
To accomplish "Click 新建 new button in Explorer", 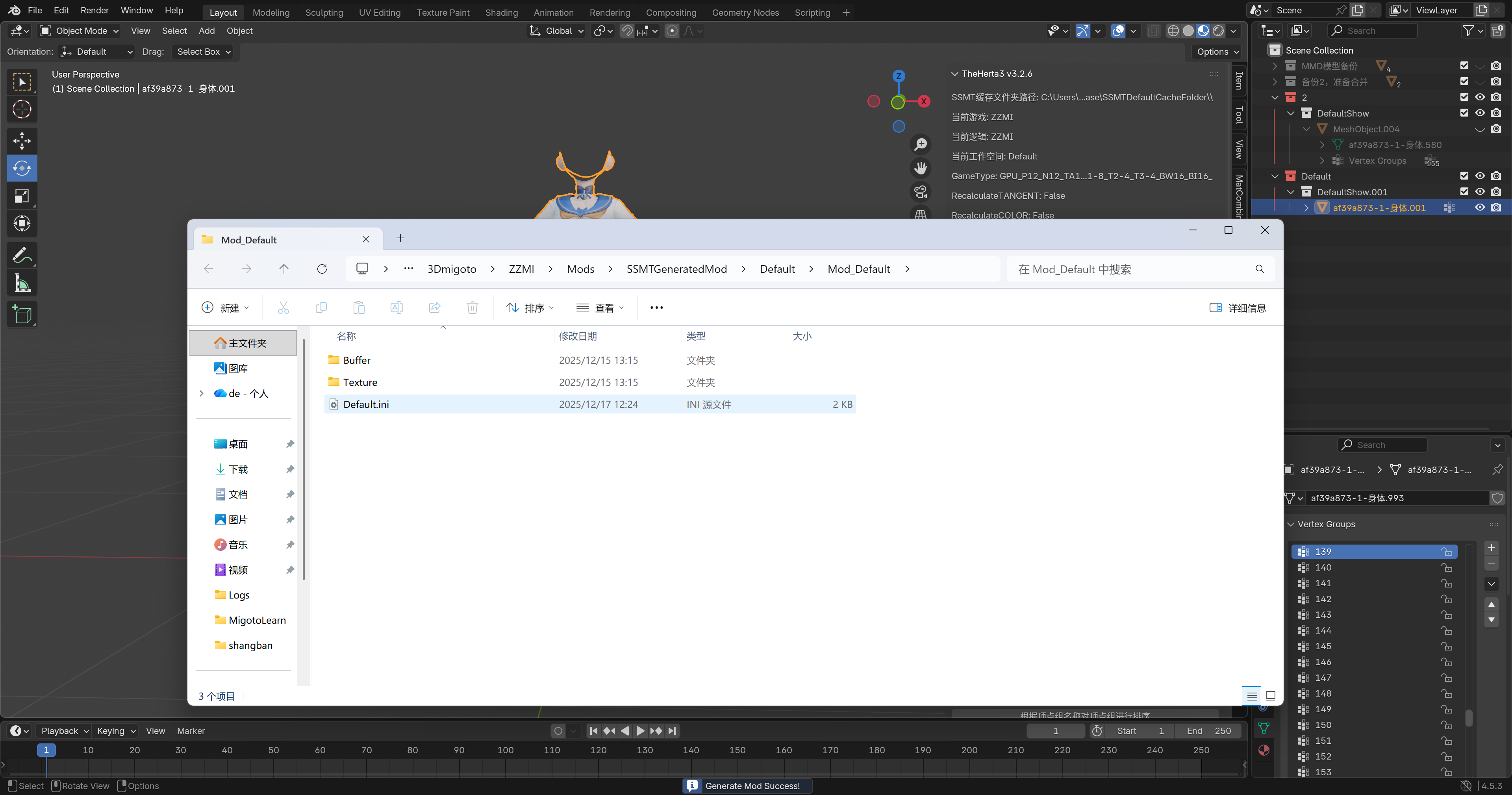I will coord(225,308).
